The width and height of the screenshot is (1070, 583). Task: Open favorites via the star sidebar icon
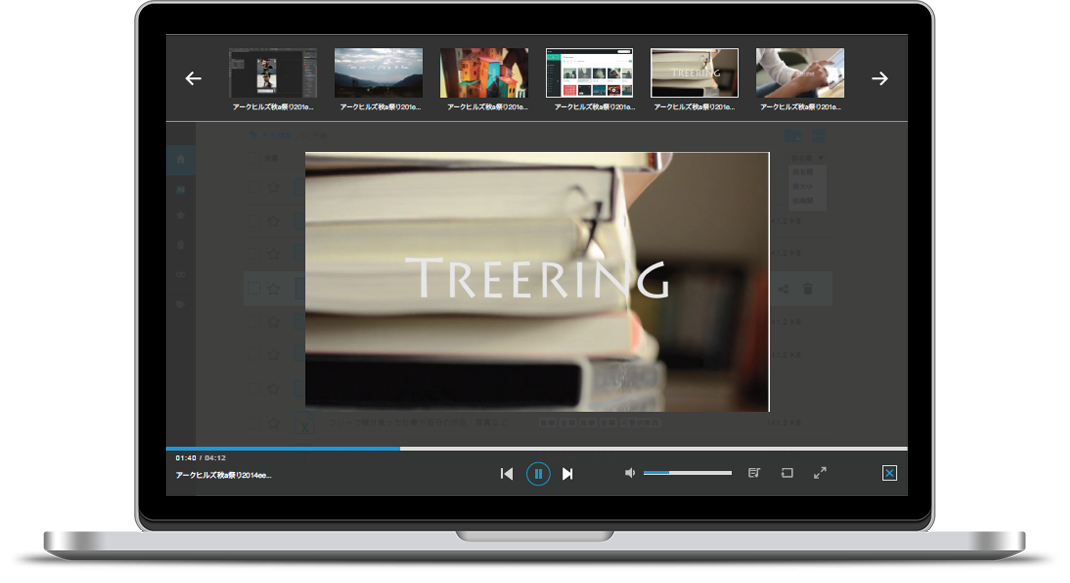coord(181,215)
